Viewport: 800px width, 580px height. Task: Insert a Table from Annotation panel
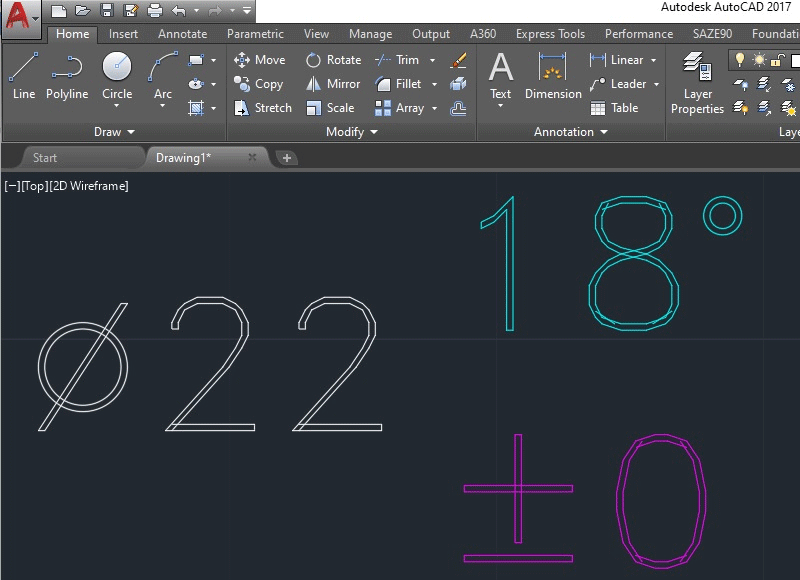(614, 108)
